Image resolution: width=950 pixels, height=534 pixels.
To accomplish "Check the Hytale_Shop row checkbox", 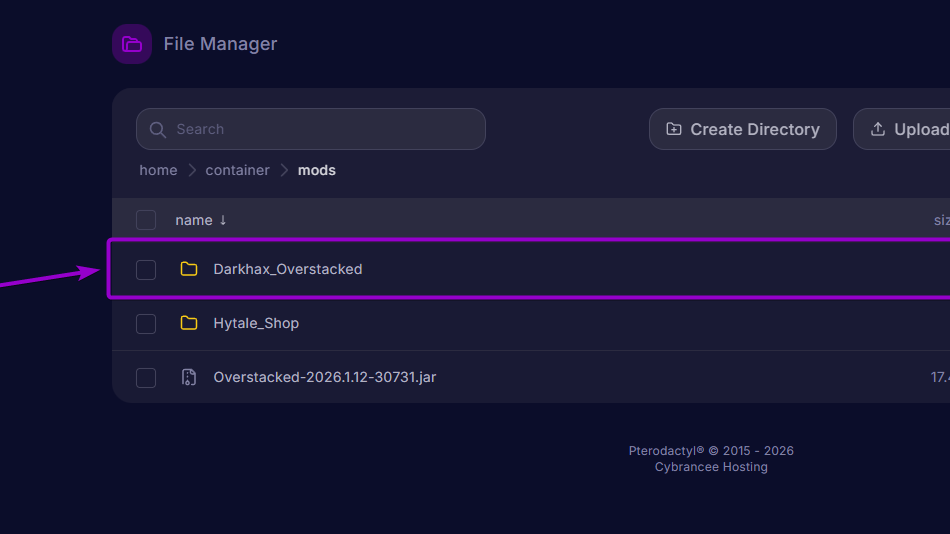I will (x=146, y=324).
